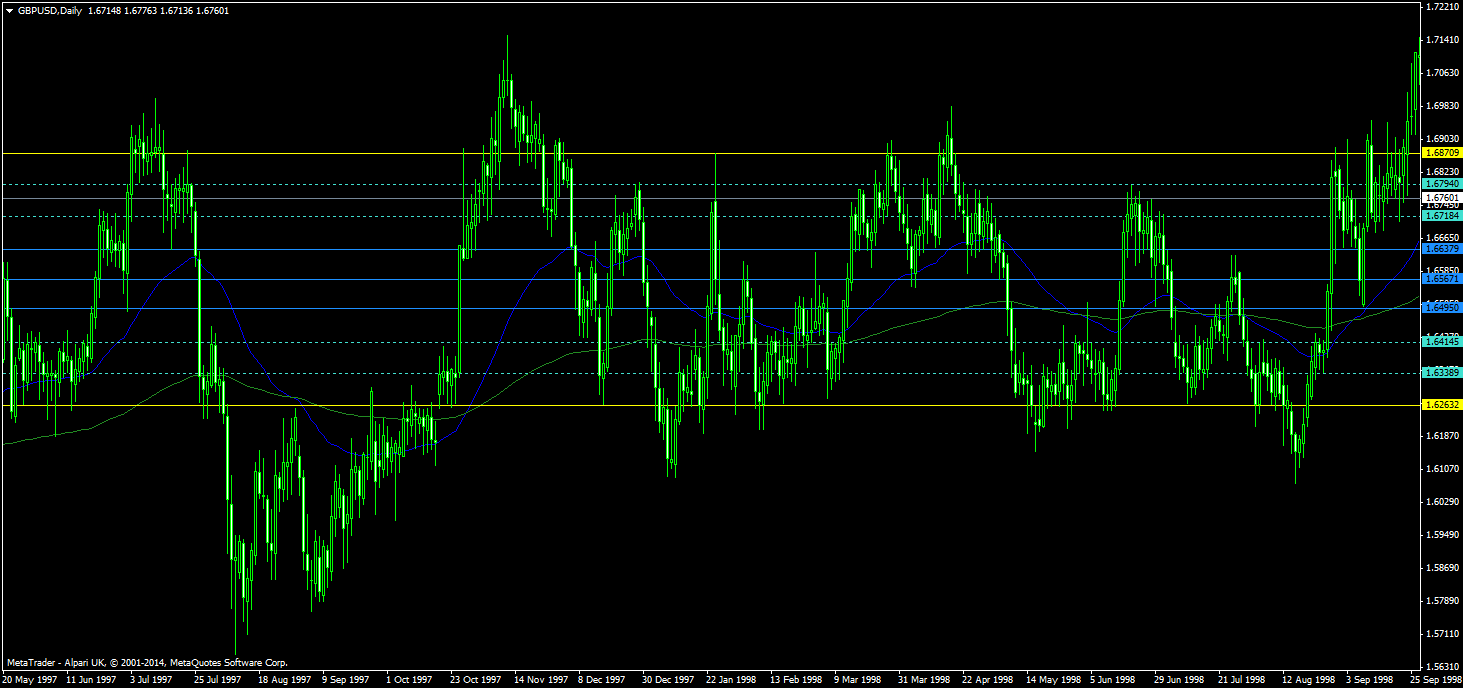Click the MetaTrader - Alpari UK copyright text
Viewport: 1463px width, 688px height.
tap(147, 662)
